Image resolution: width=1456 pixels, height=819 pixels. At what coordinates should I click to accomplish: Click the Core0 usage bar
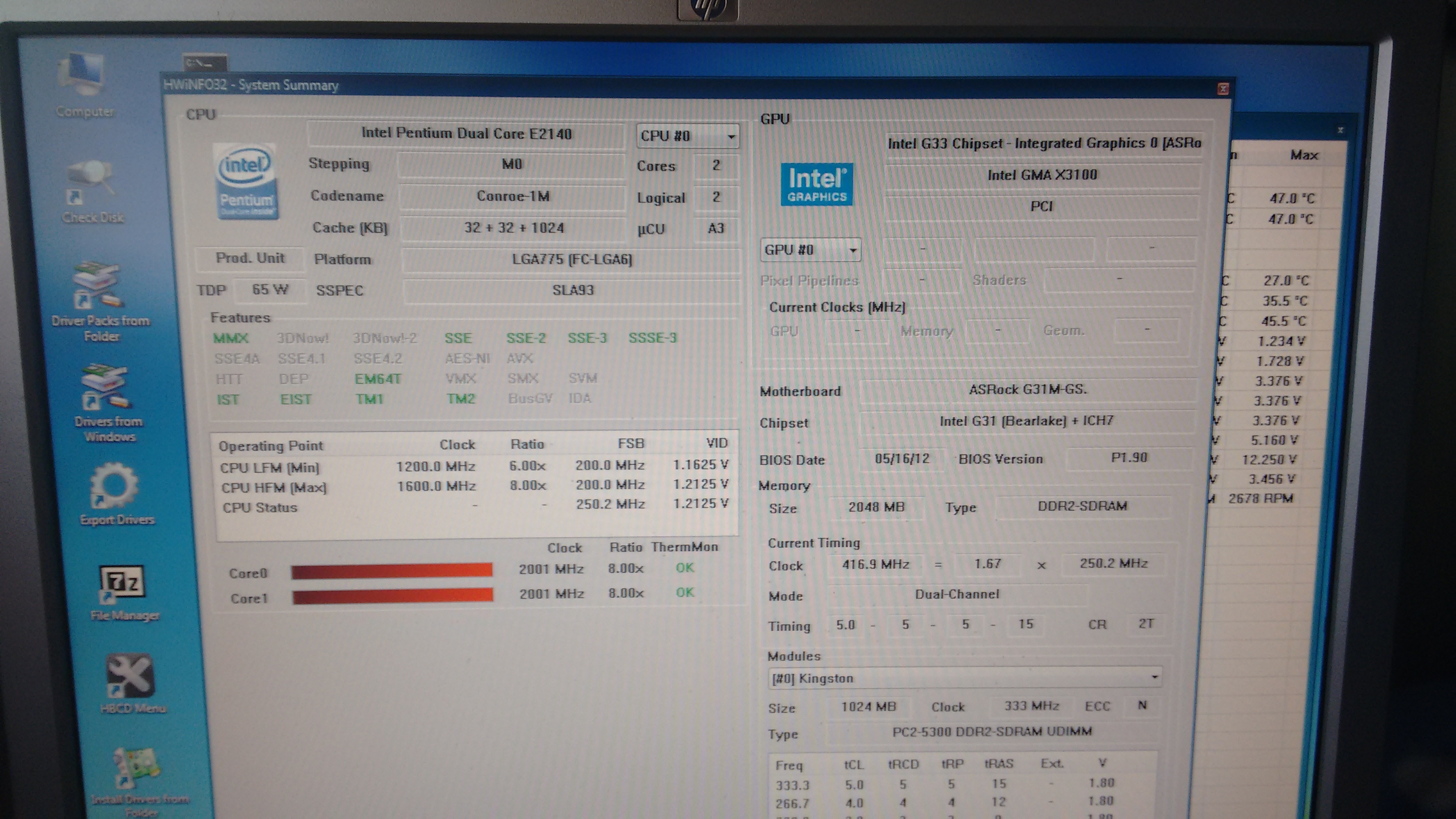[392, 570]
